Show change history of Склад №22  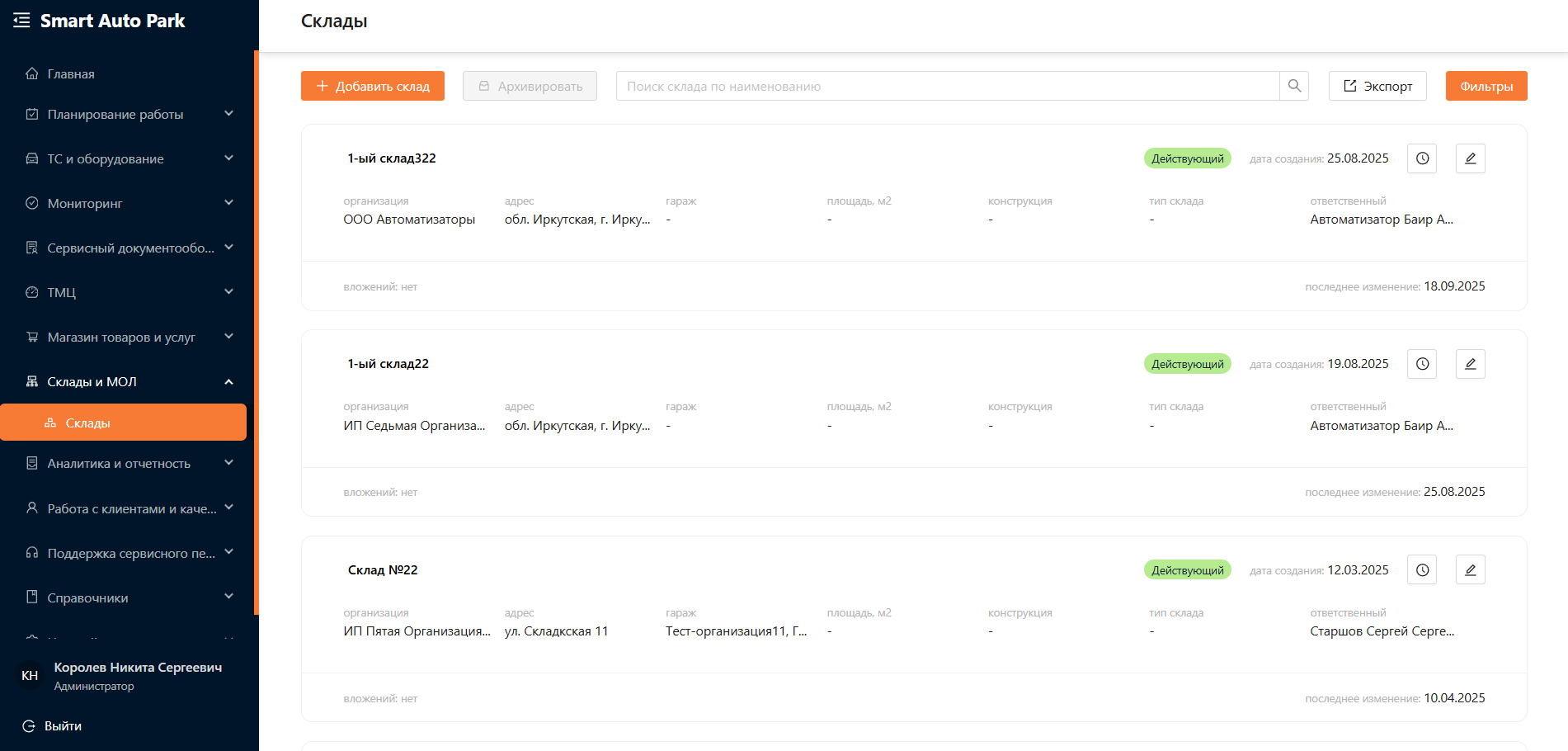[1422, 569]
